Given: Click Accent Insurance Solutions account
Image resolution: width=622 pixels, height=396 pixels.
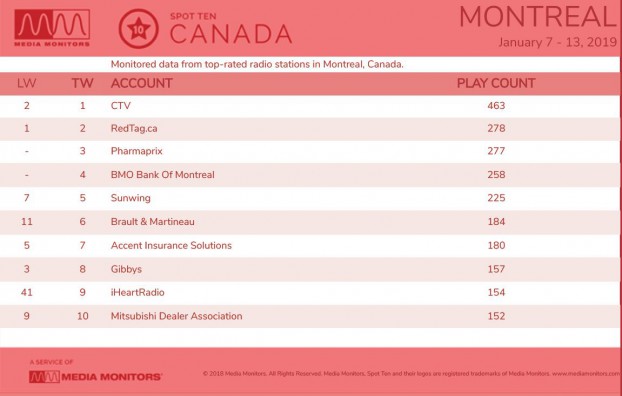Looking at the screenshot, I should pyautogui.click(x=171, y=245).
